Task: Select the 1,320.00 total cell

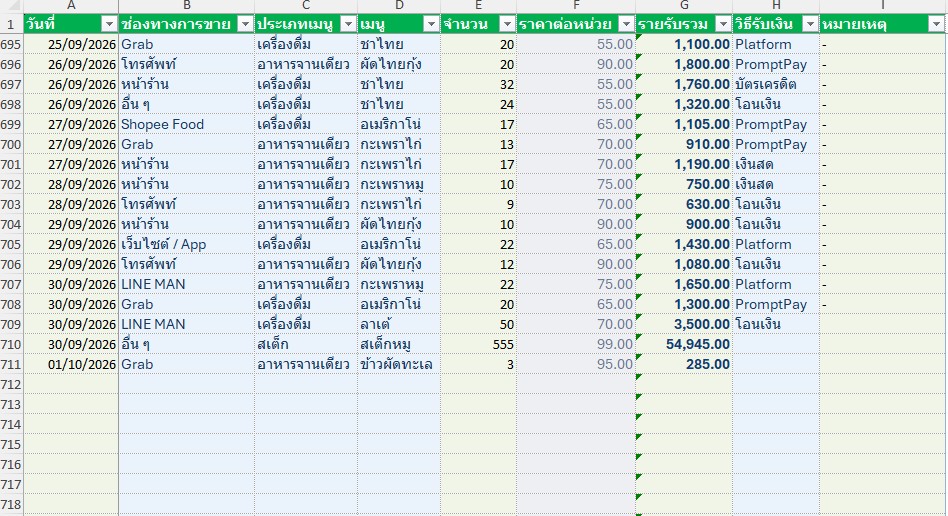Action: coord(684,104)
